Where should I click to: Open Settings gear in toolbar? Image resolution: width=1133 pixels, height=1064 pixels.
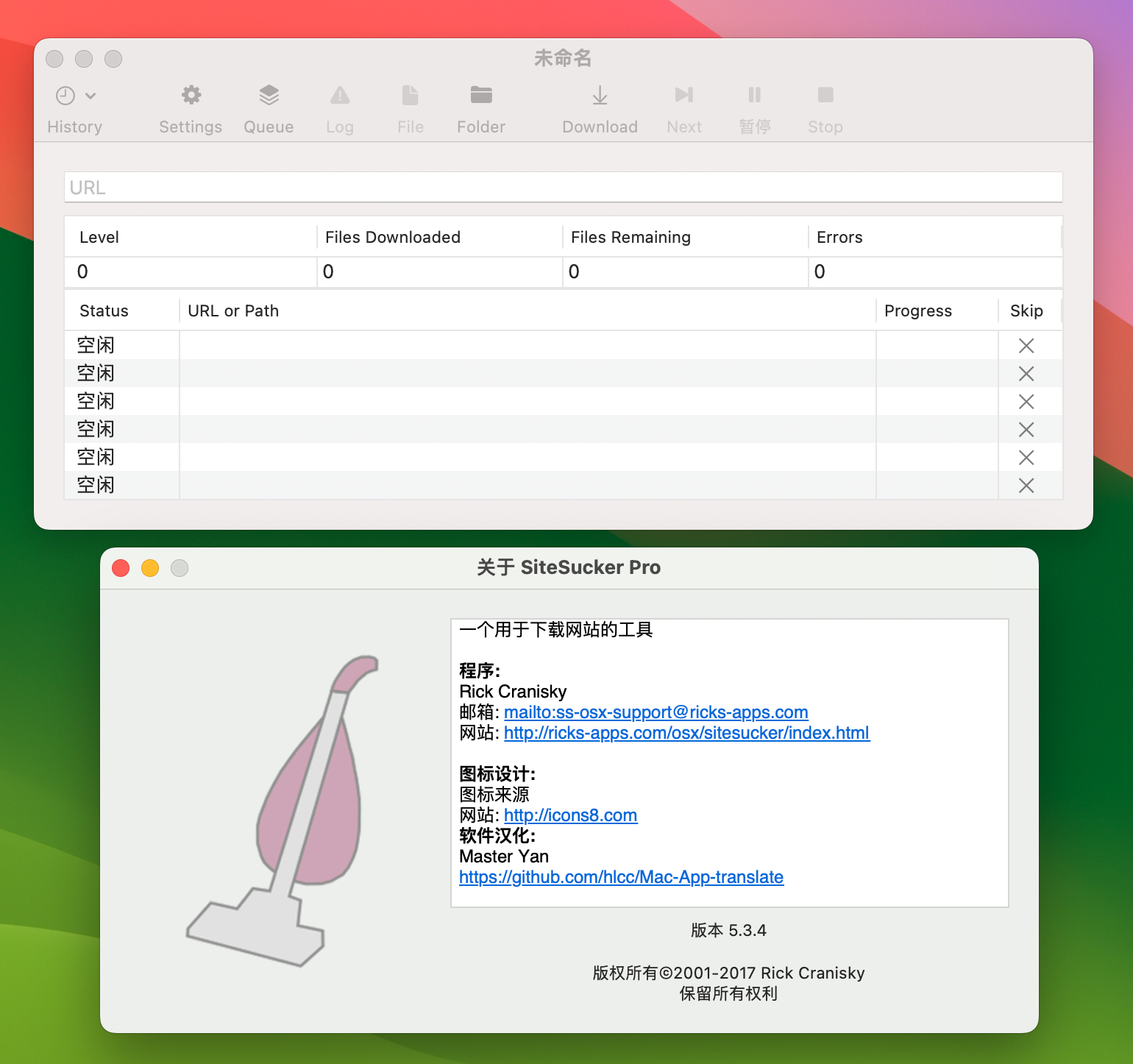point(191,95)
